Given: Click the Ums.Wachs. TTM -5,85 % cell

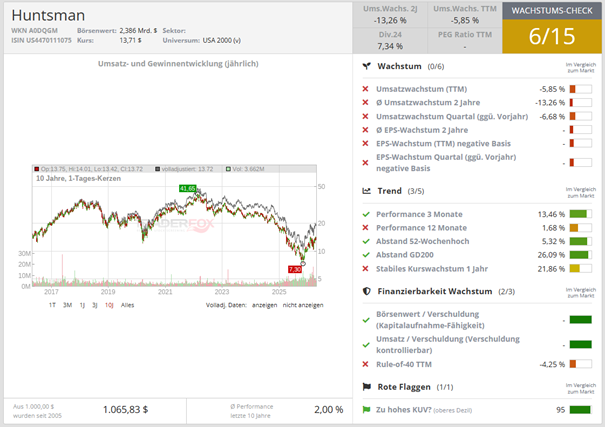Looking at the screenshot, I should click(x=465, y=15).
